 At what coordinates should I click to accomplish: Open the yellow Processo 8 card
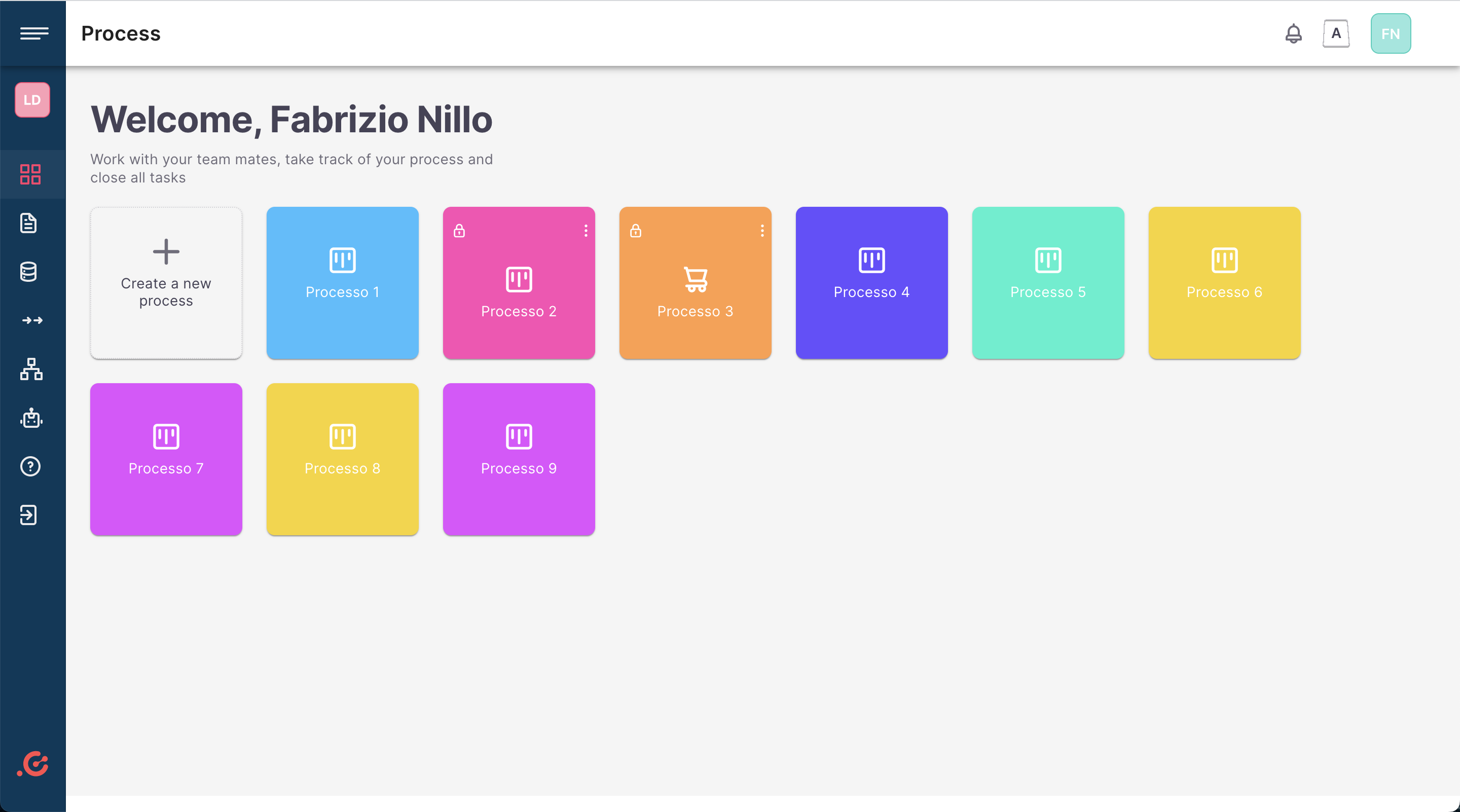(x=342, y=459)
